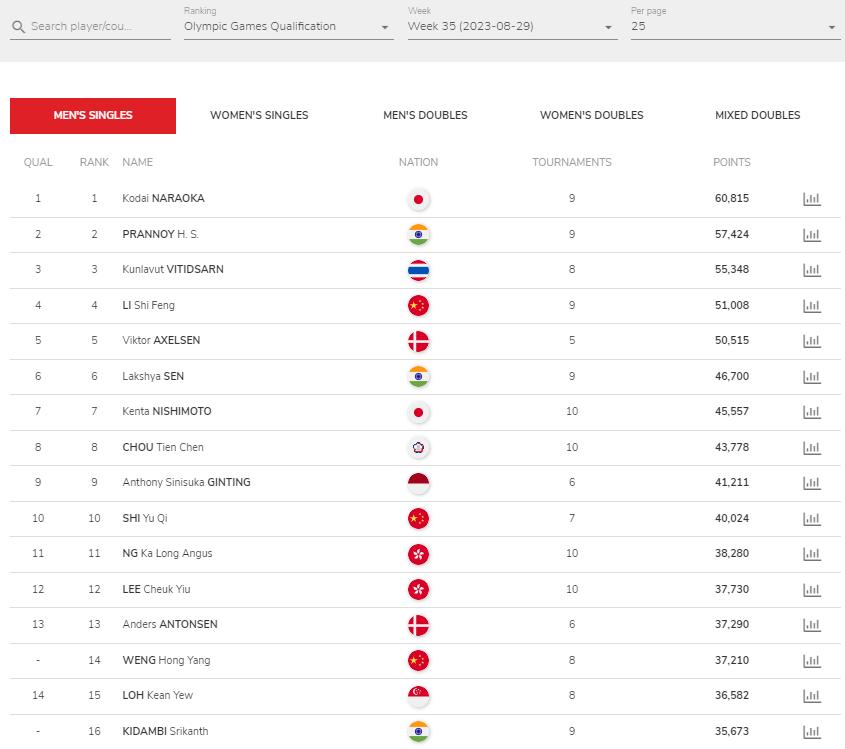Select the Men's Doubles tab
845x749 pixels.
(425, 115)
